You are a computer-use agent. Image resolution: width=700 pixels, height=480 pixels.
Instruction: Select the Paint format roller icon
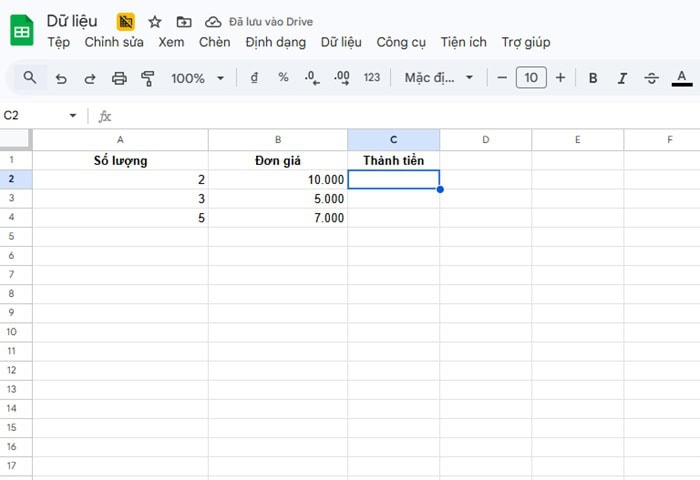pyautogui.click(x=148, y=78)
